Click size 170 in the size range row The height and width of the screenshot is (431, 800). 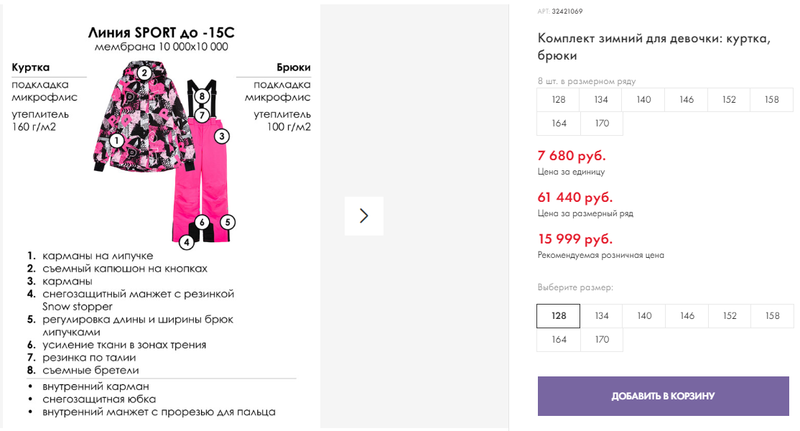602,123
